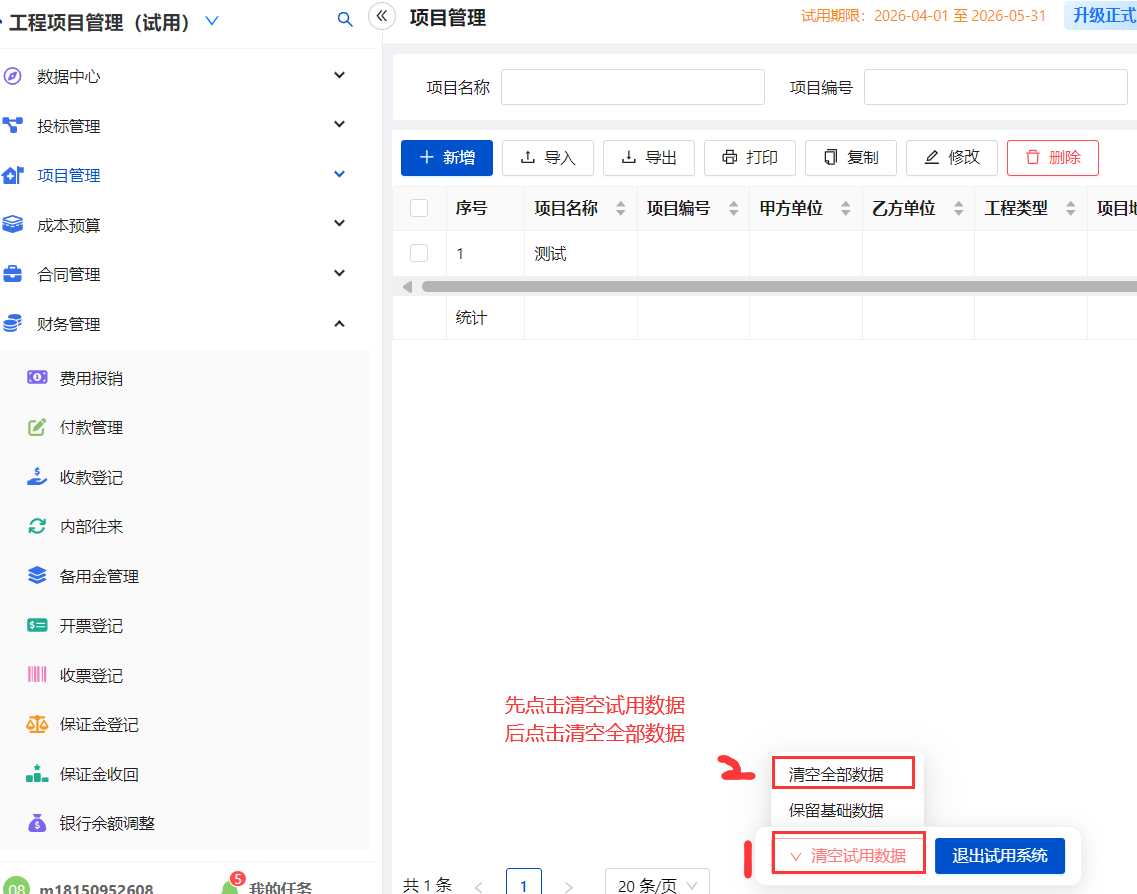Open the 20 条/页 page size dropdown
Viewport: 1137px width, 894px height.
click(x=657, y=883)
